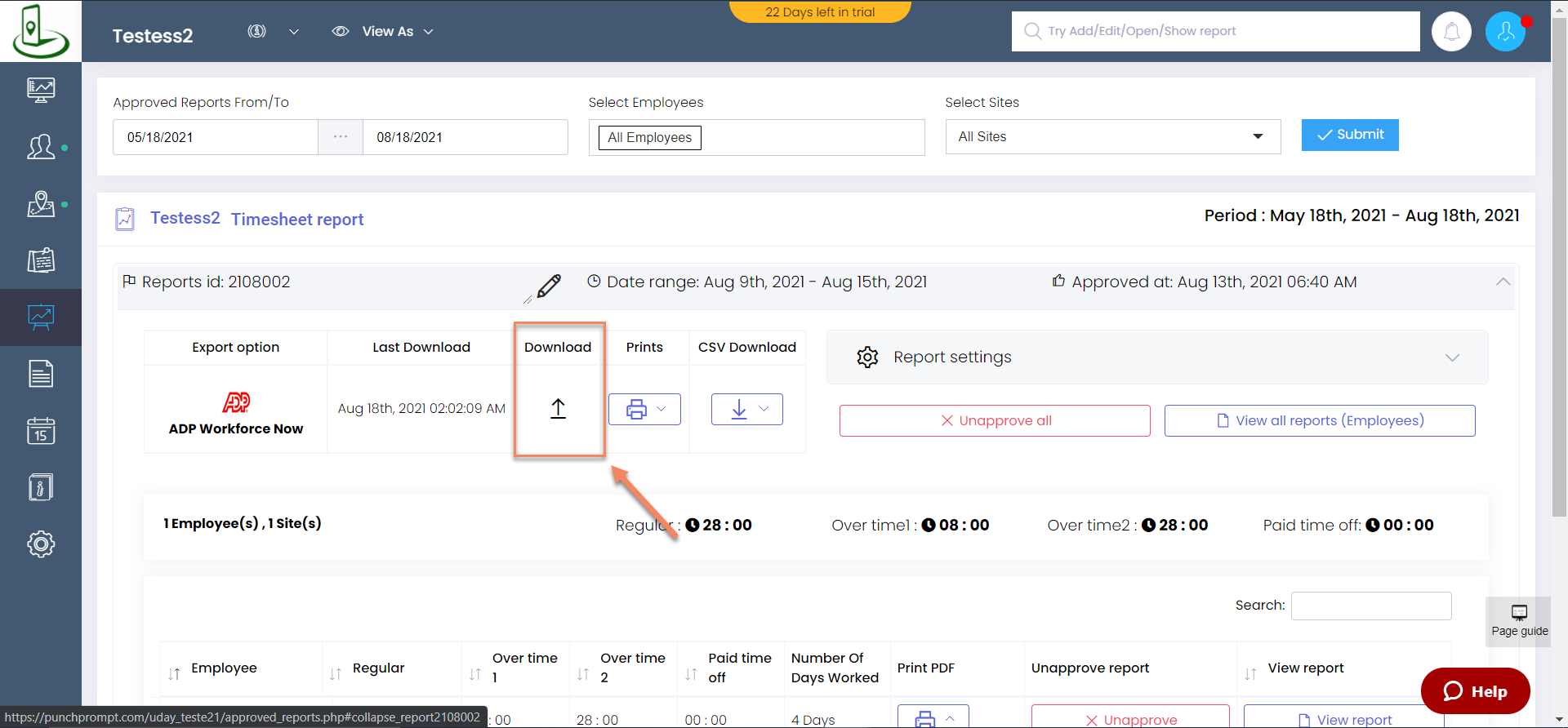Click View all reports (Employees)
1568x728 pixels.
(1319, 421)
